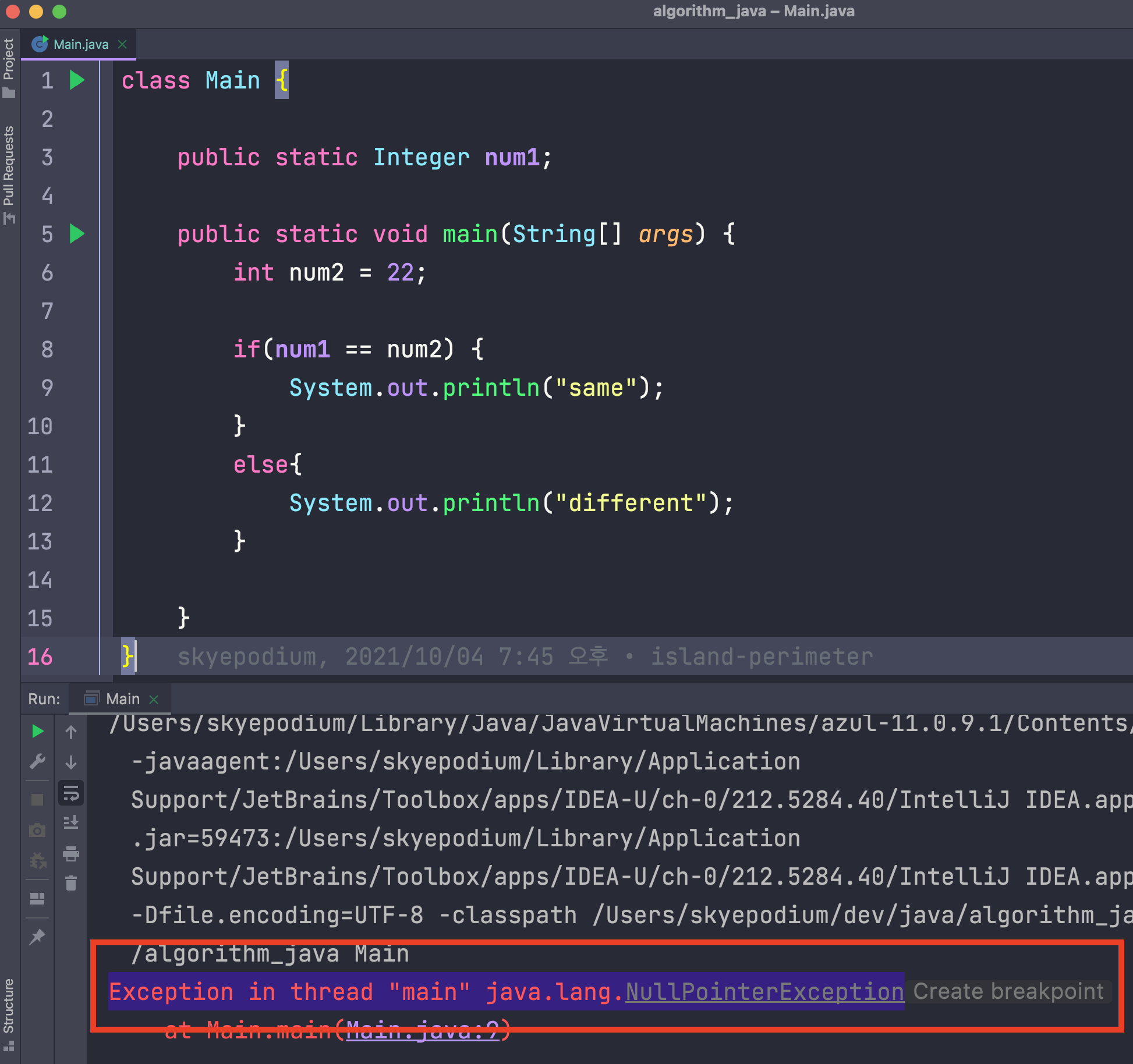Viewport: 1133px width, 1064px height.
Task: Open the NullPointerException link in console
Action: [x=764, y=991]
